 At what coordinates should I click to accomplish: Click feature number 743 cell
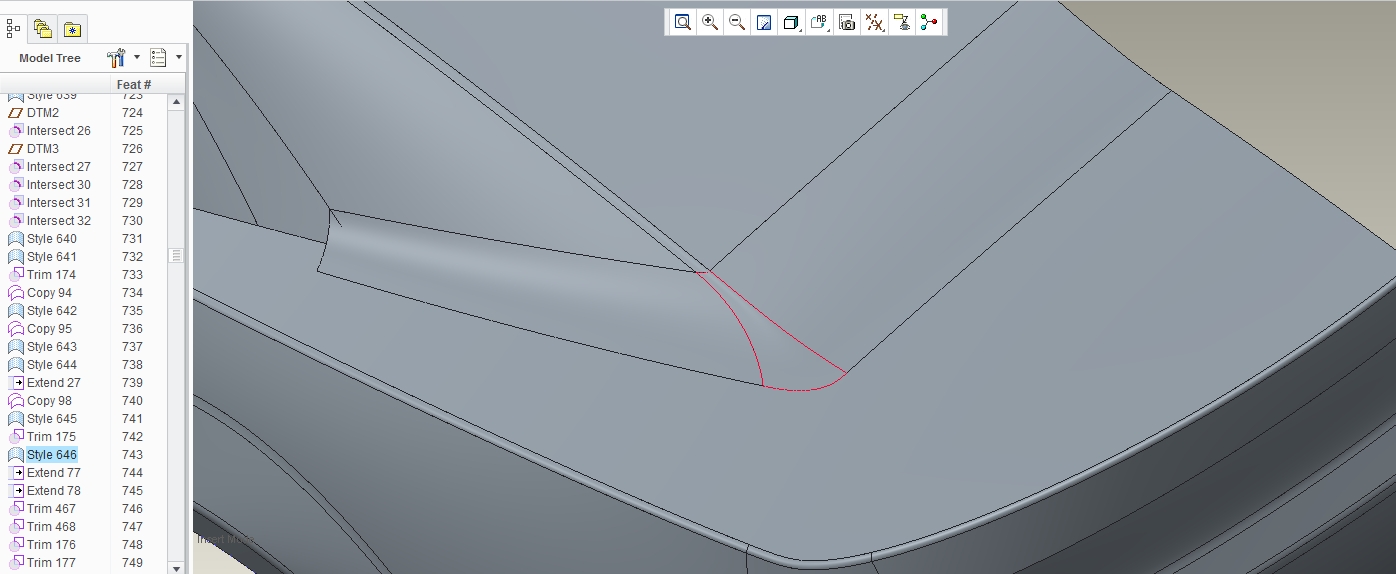pos(132,455)
